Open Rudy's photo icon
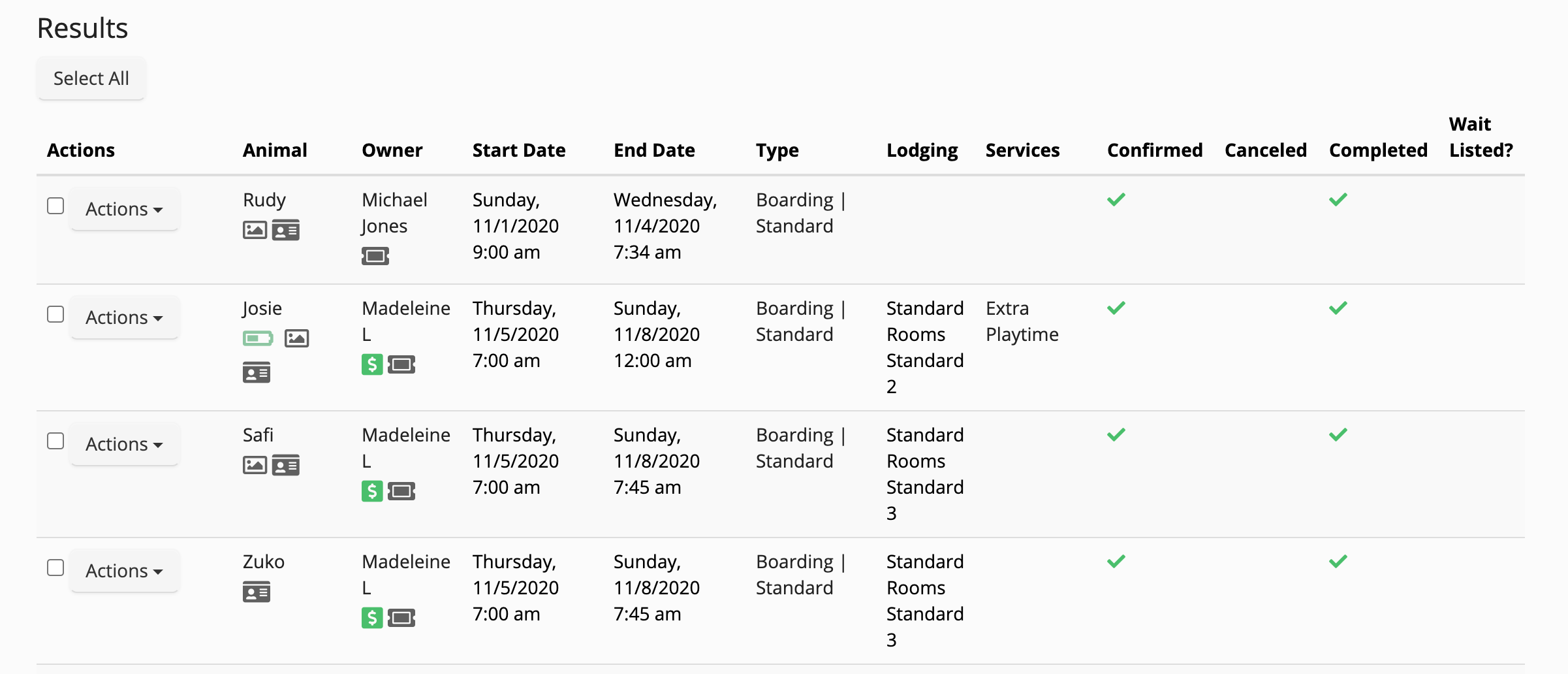The image size is (1568, 674). 255,230
